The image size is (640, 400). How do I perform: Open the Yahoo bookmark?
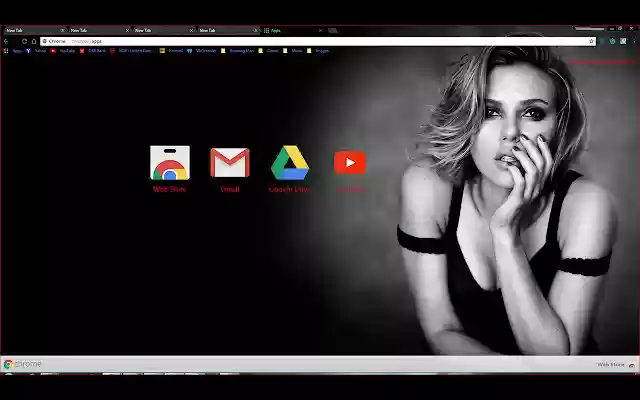tap(36, 51)
